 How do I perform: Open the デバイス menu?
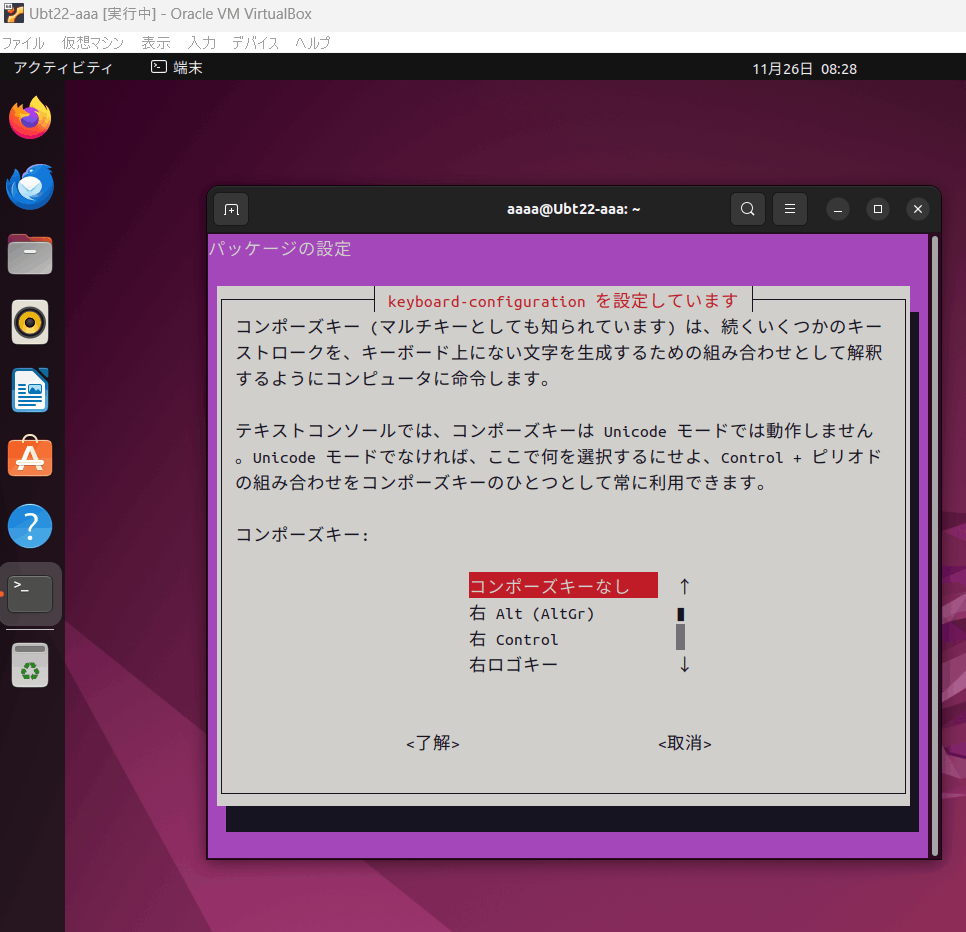click(255, 43)
